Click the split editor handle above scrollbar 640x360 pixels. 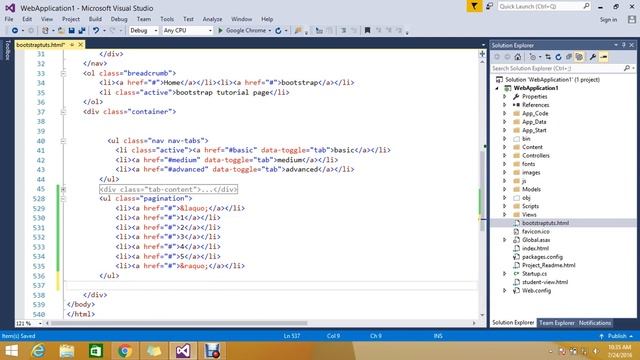482,53
